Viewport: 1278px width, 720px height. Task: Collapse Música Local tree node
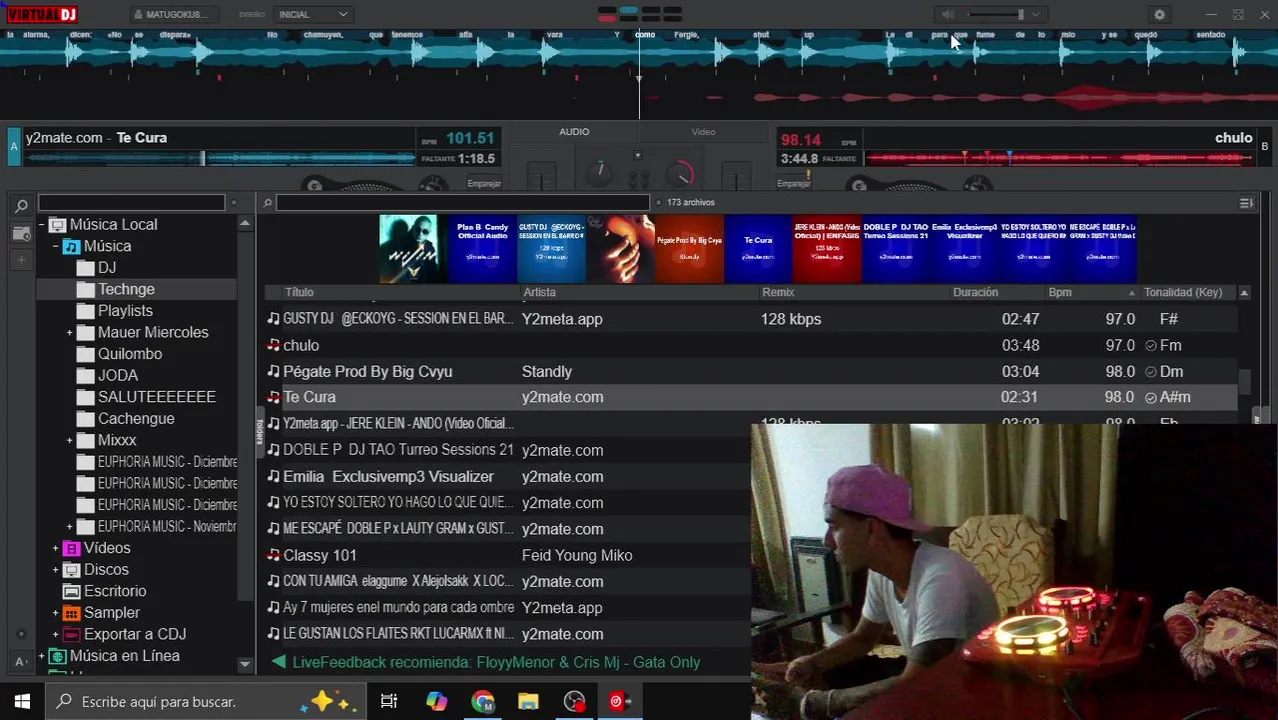(41, 225)
